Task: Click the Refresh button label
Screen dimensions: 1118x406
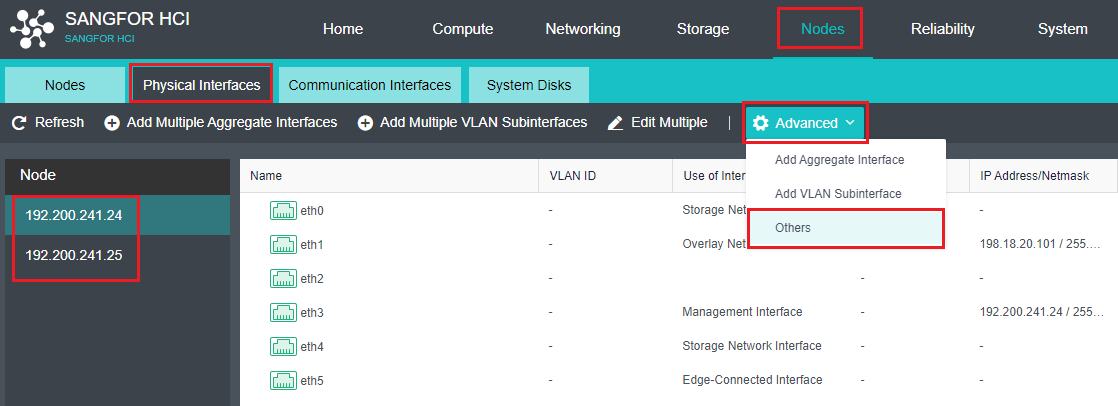Action: [x=59, y=123]
